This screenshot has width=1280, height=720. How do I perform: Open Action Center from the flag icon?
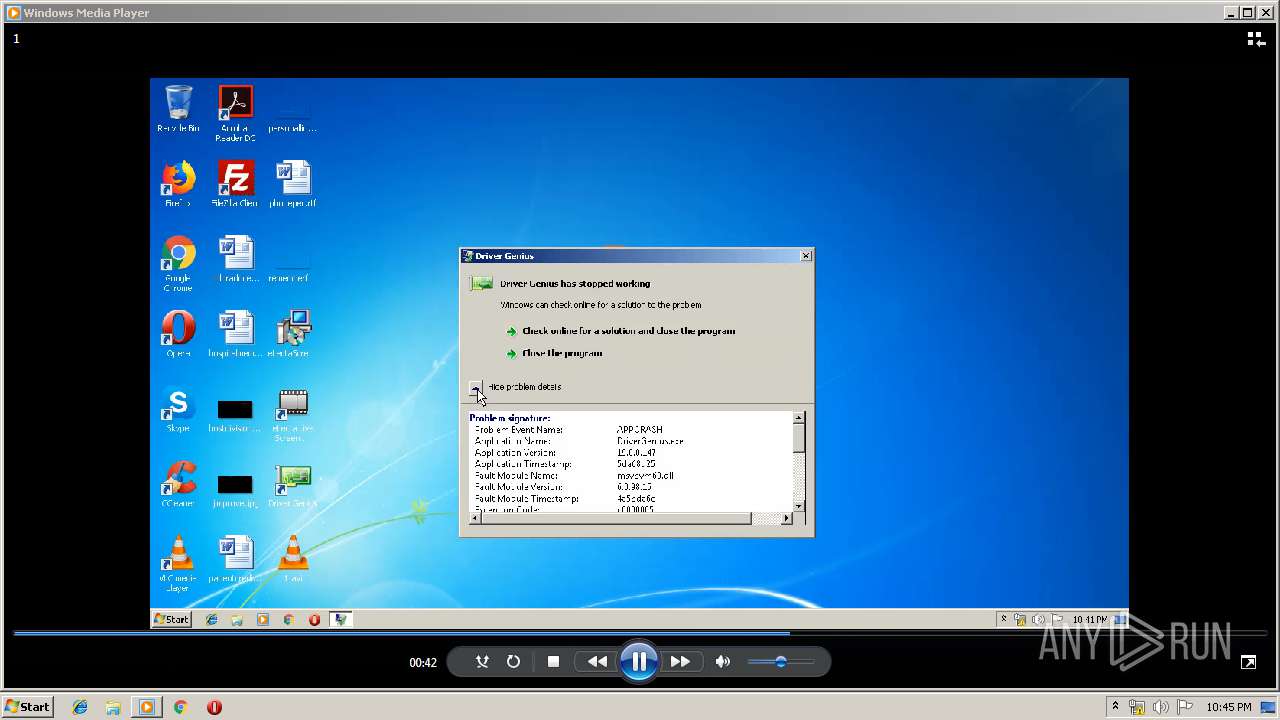click(x=1184, y=707)
